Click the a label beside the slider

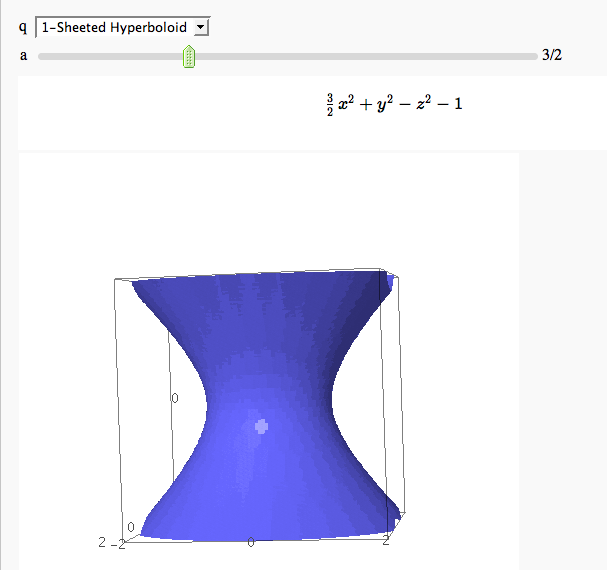[x=23, y=56]
